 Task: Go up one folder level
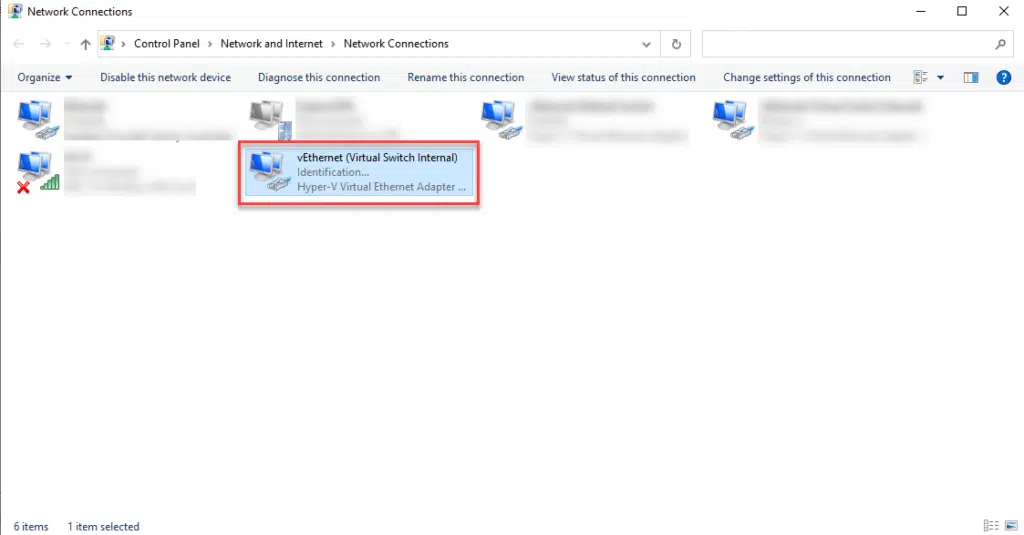pos(86,44)
